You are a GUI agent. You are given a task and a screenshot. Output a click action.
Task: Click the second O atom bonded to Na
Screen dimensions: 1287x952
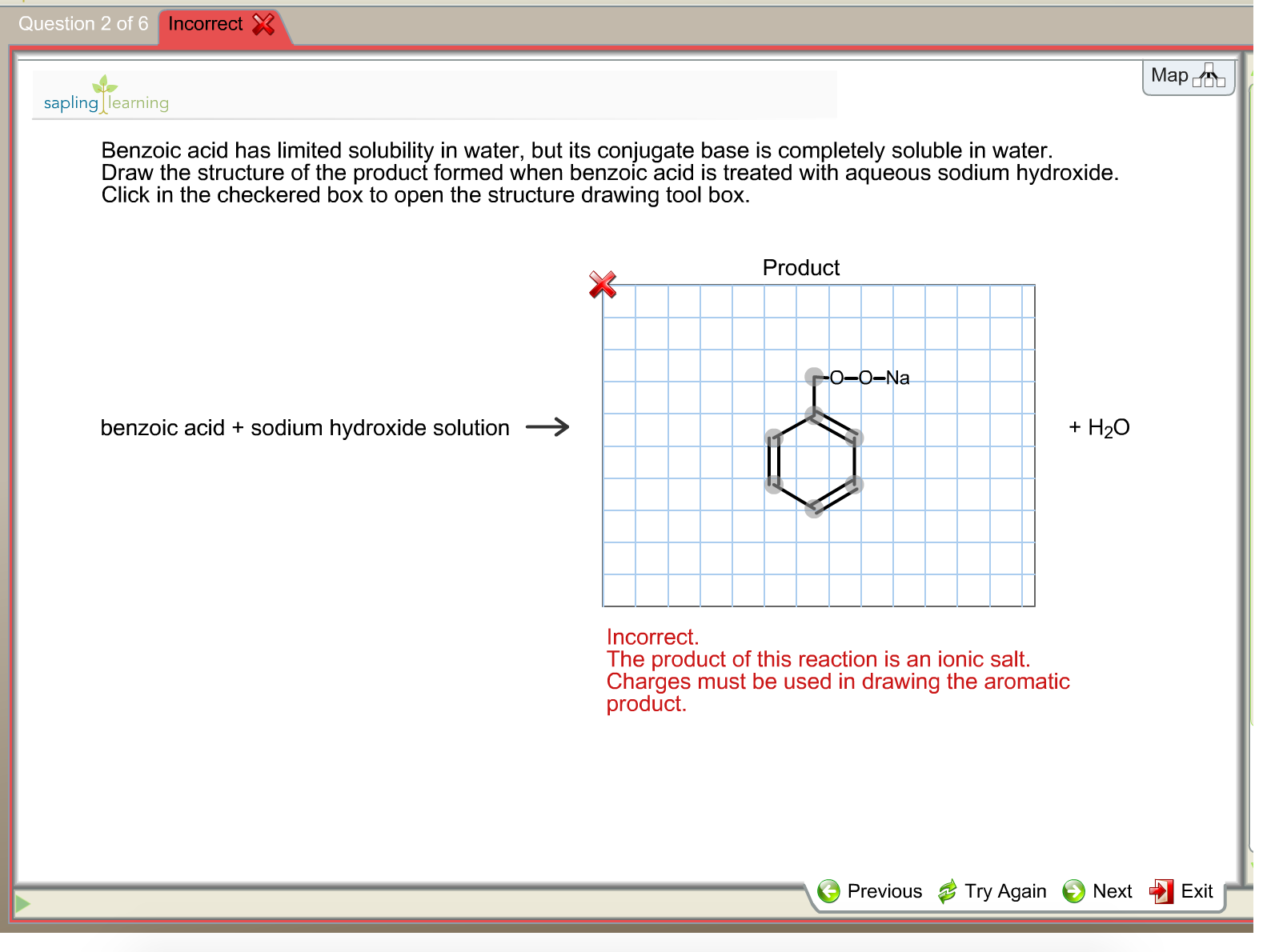coord(865,378)
